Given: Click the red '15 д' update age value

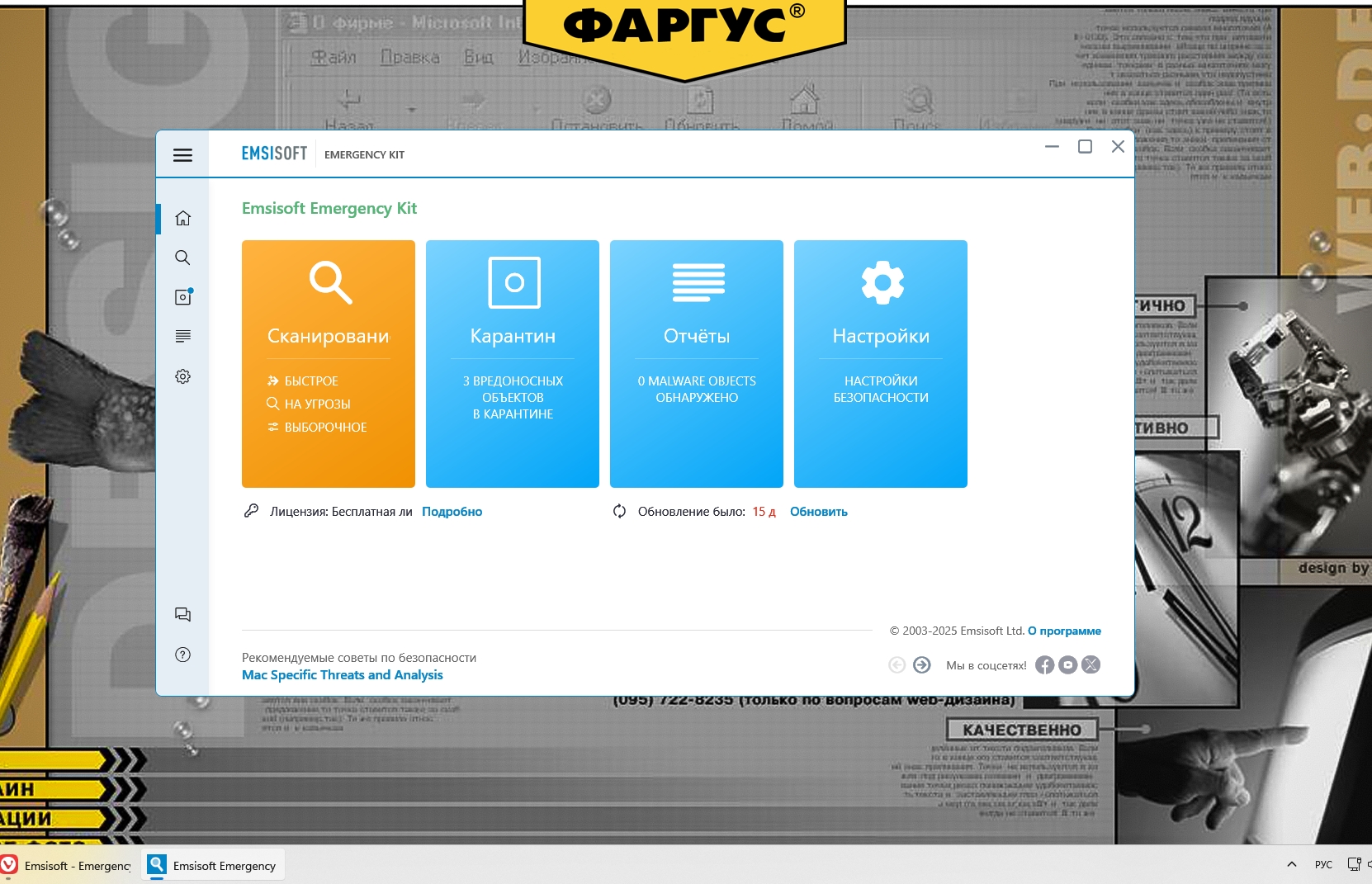Looking at the screenshot, I should (764, 512).
